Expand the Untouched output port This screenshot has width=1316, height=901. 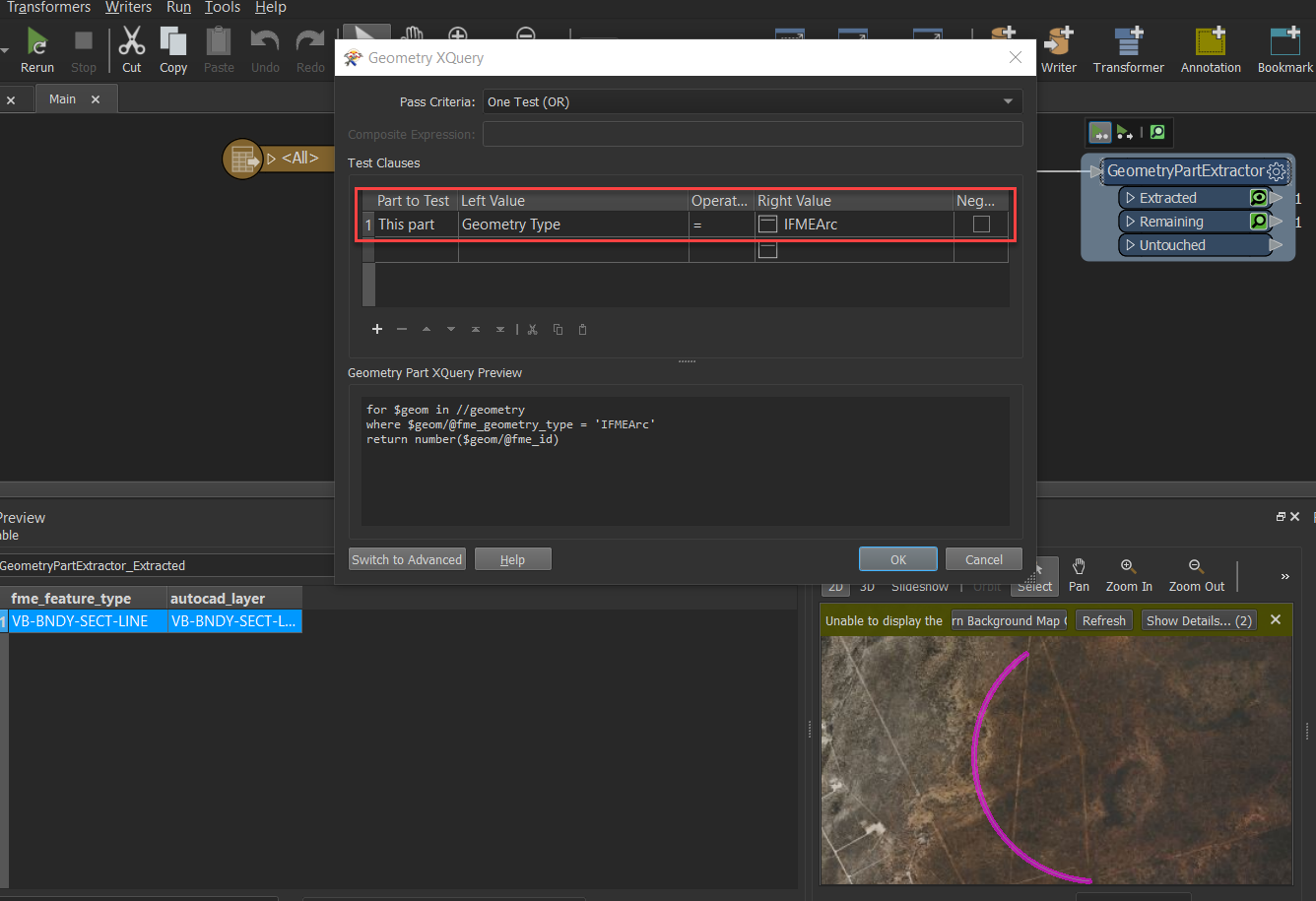[1131, 245]
